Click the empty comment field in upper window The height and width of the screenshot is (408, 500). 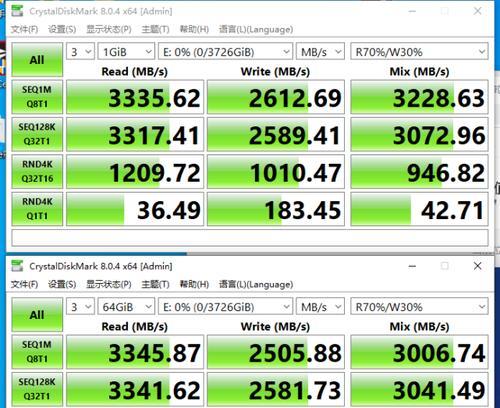250,238
